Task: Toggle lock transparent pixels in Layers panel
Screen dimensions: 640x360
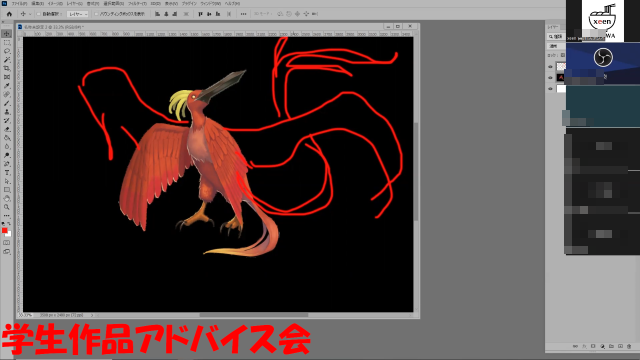Action: (562, 55)
